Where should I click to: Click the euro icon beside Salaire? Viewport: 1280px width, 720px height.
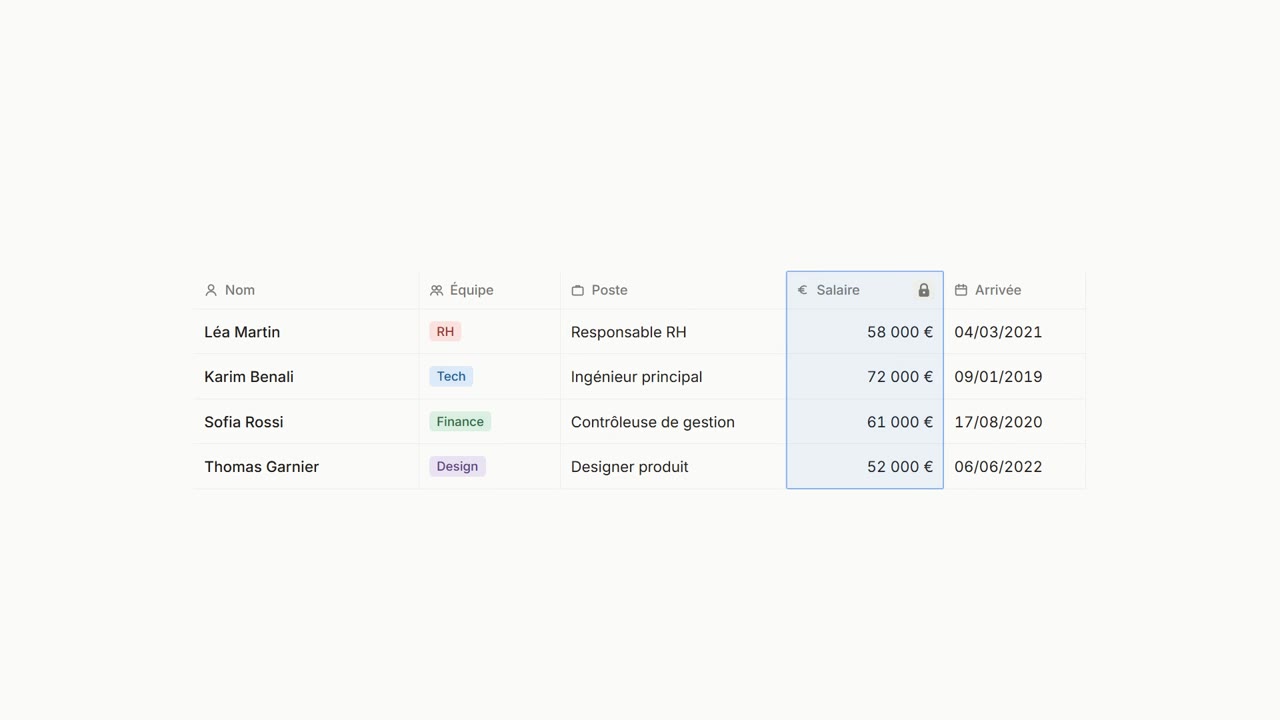[x=802, y=290]
